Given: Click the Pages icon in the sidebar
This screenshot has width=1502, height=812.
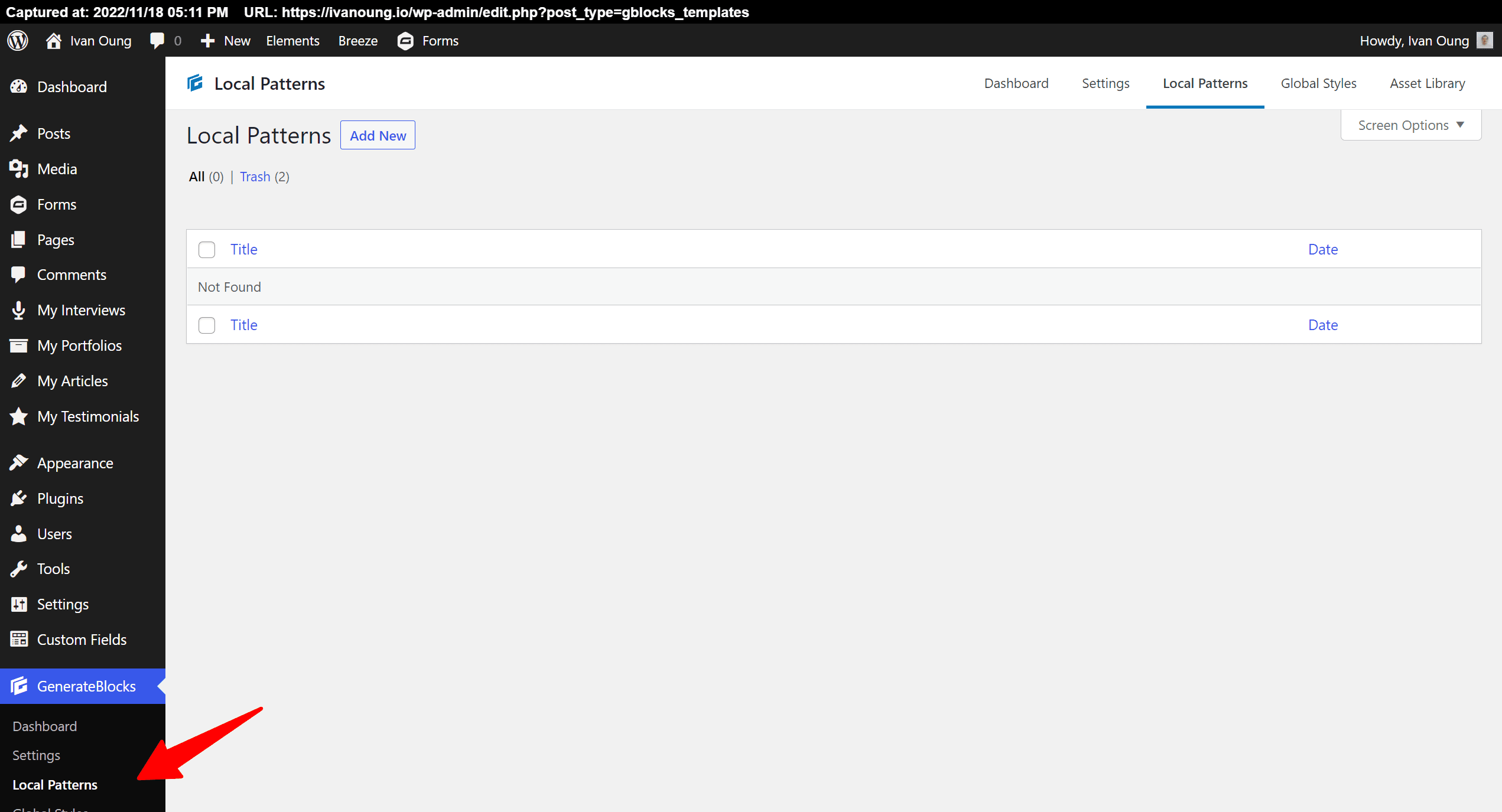Looking at the screenshot, I should point(19,240).
